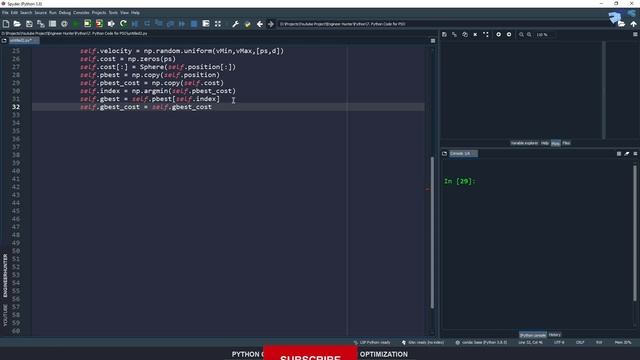Go back with the left arrow
Viewport: 640px width, 360px height.
(x=260, y=24)
